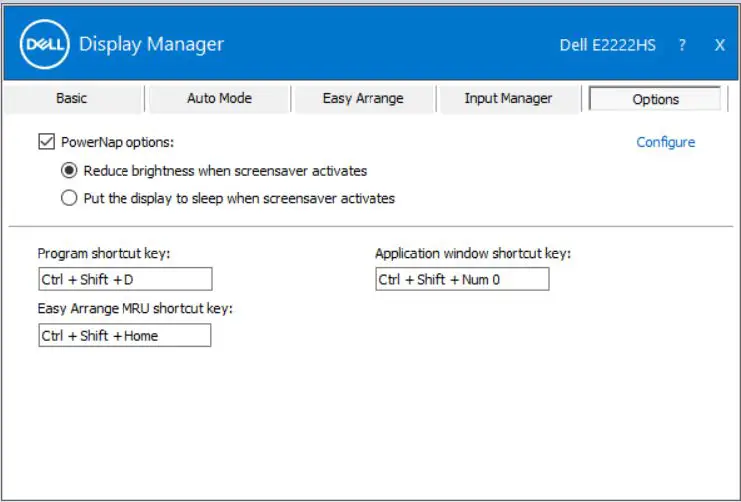The height and width of the screenshot is (502, 741).
Task: Select Reduce brightness when screensaver activates
Action: [x=69, y=170]
